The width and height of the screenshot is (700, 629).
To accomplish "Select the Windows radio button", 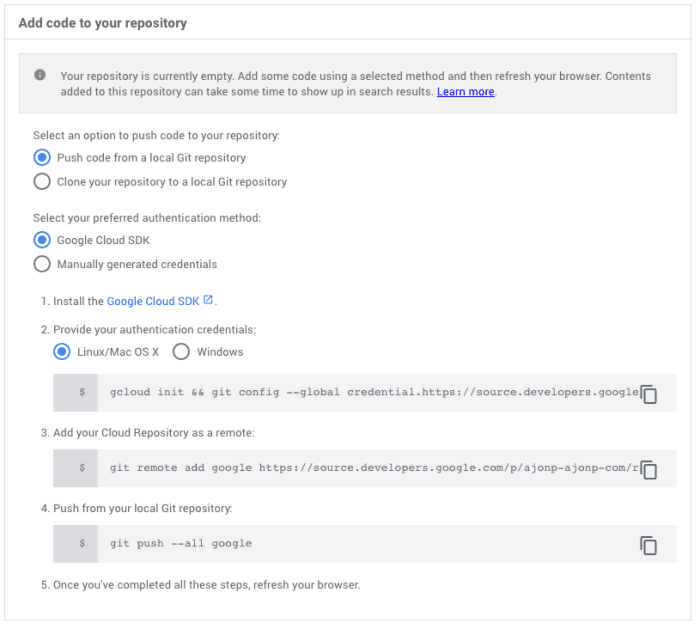I will point(182,351).
